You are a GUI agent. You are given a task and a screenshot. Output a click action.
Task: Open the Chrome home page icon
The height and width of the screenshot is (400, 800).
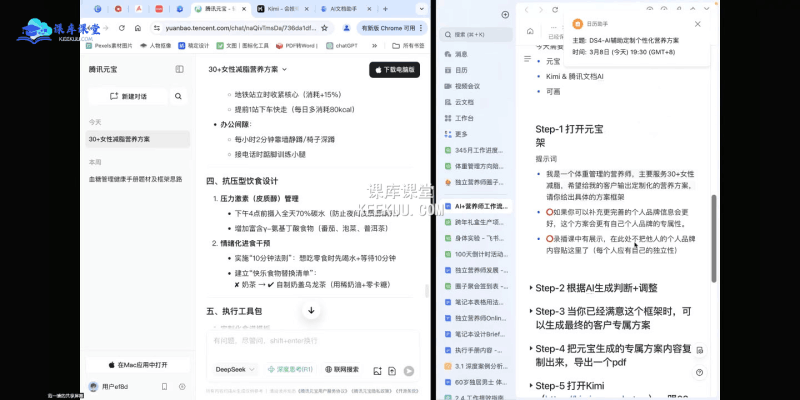(138, 28)
